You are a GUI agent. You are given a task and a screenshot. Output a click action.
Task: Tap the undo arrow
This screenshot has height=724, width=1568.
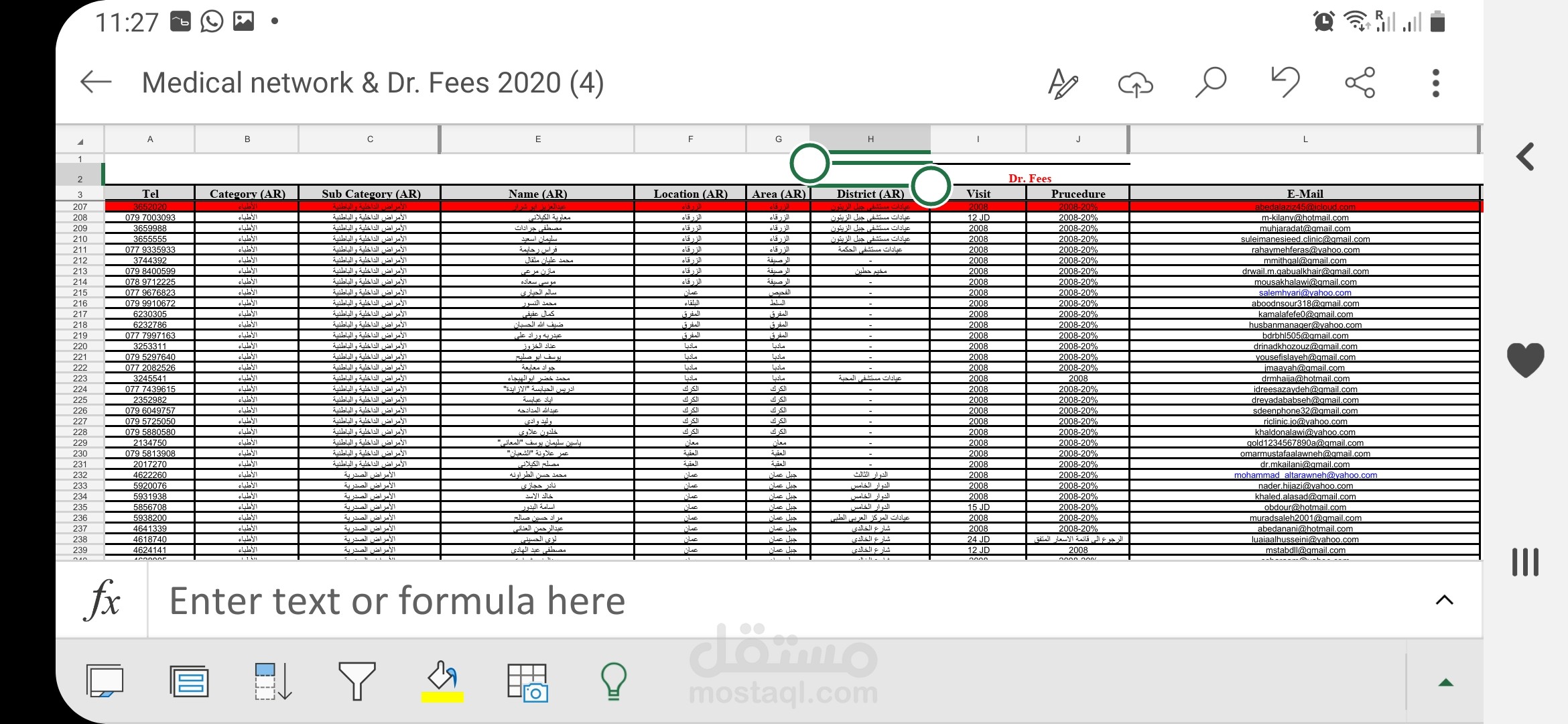coord(1285,82)
